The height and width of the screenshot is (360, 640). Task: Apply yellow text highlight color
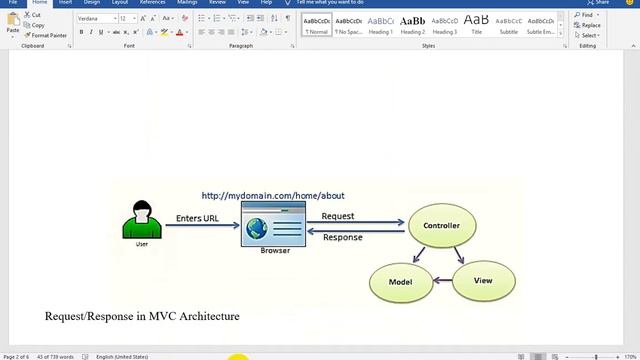click(x=164, y=32)
